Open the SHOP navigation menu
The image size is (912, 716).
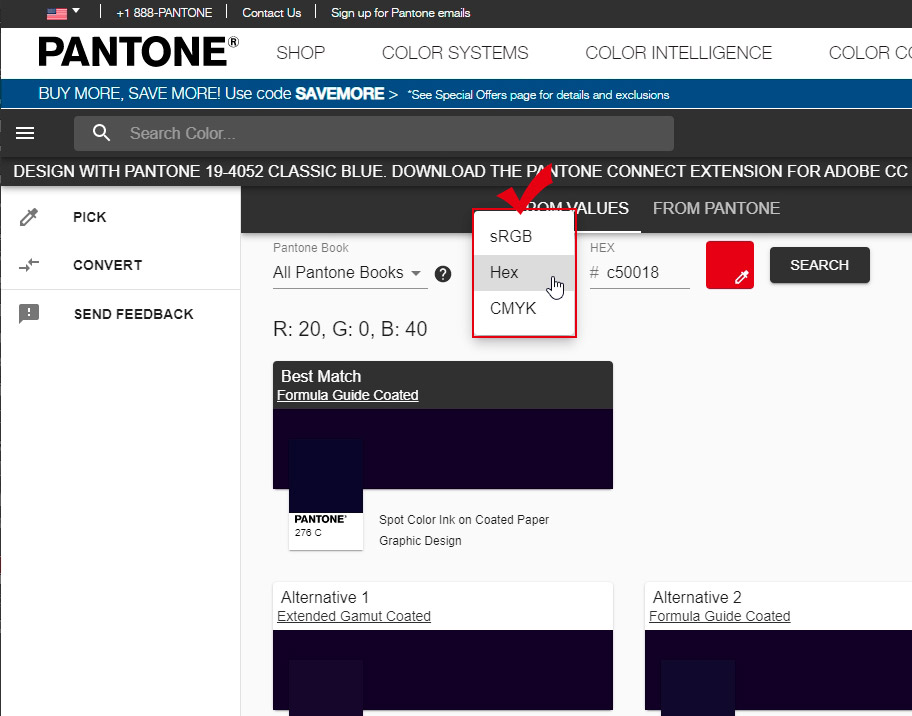pyautogui.click(x=301, y=53)
